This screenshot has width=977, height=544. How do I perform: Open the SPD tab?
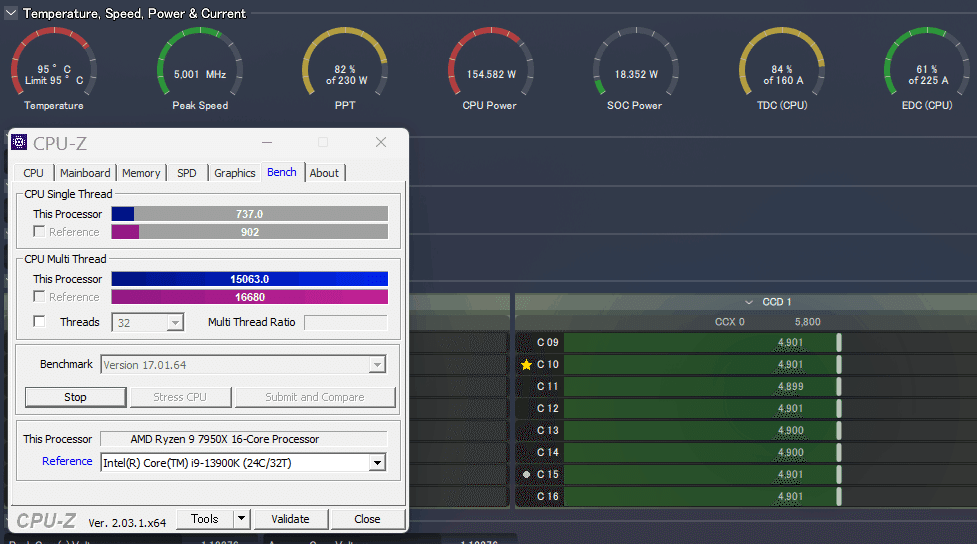[187, 173]
